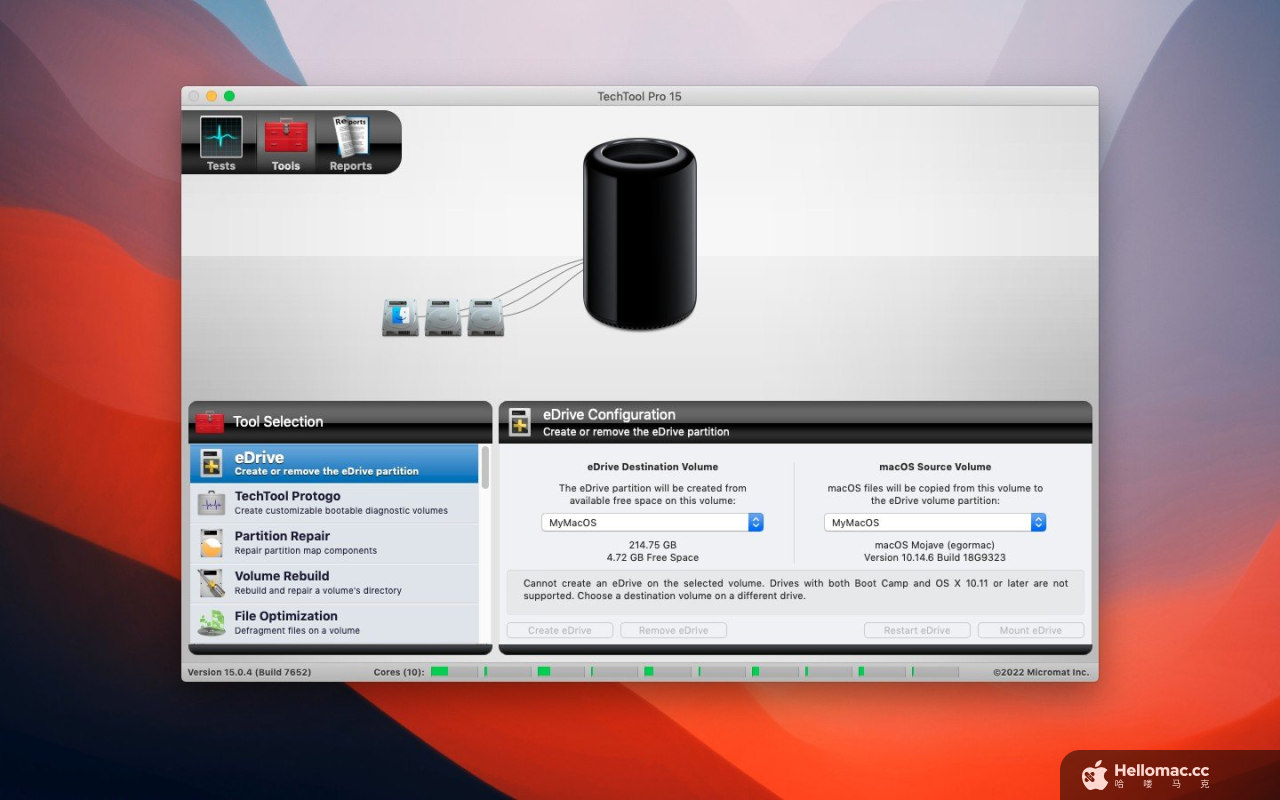Click the Partition Repair icon
The image size is (1280, 800).
point(211,543)
